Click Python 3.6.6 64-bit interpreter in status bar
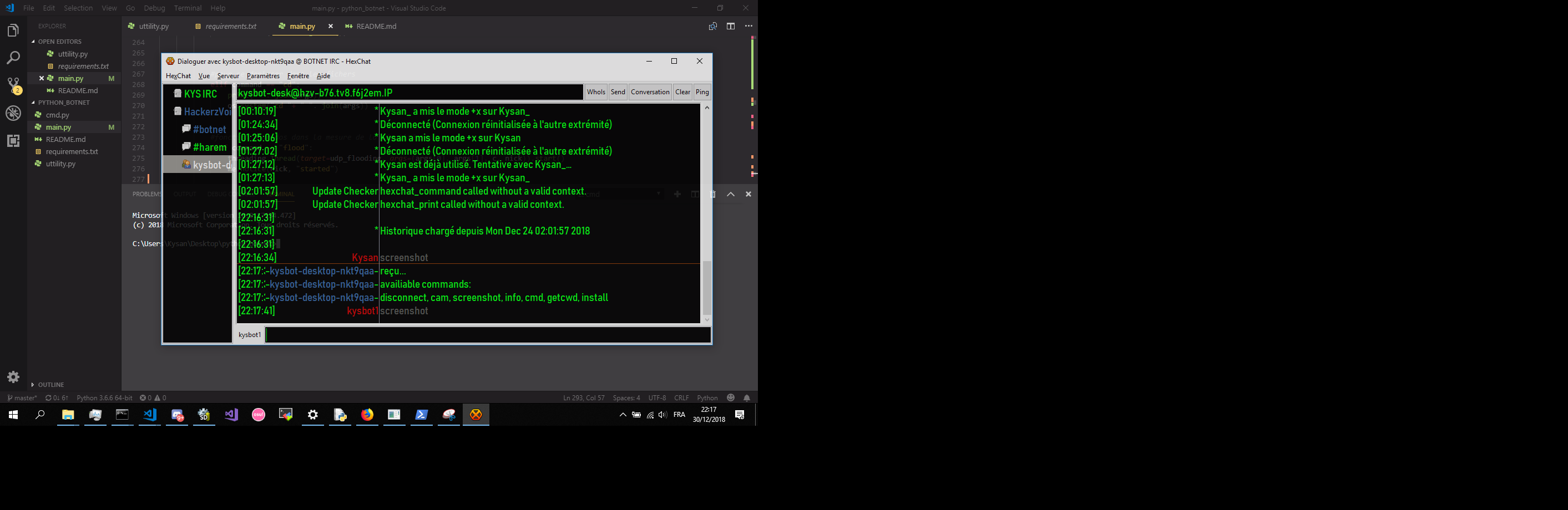1568x510 pixels. [x=104, y=398]
